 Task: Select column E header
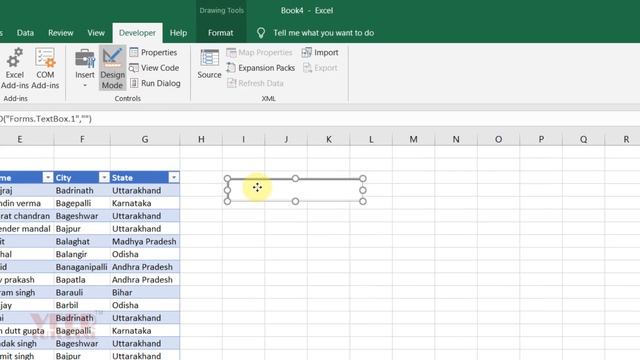tap(20, 140)
